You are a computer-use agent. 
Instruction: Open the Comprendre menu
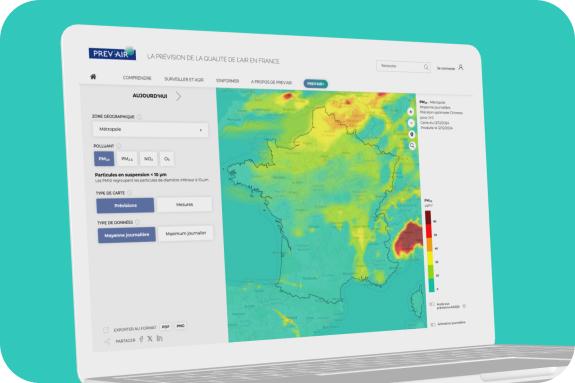coord(137,78)
